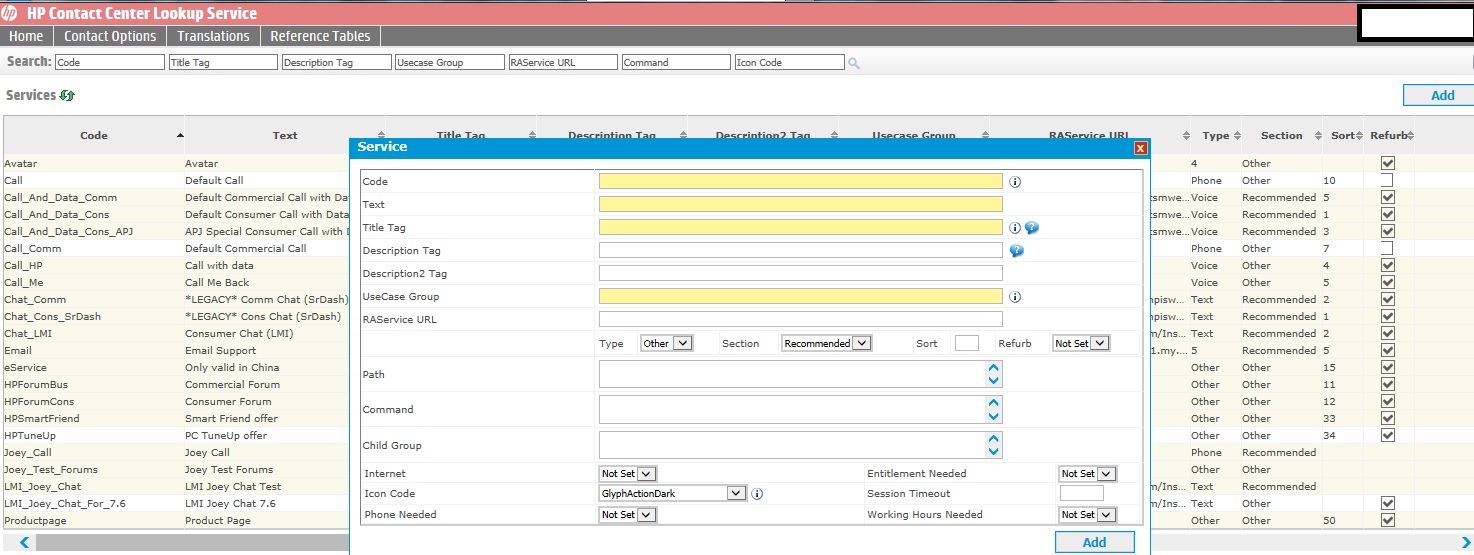Click the Session Timeout input field
This screenshot has width=1474, height=555.
tap(1082, 494)
